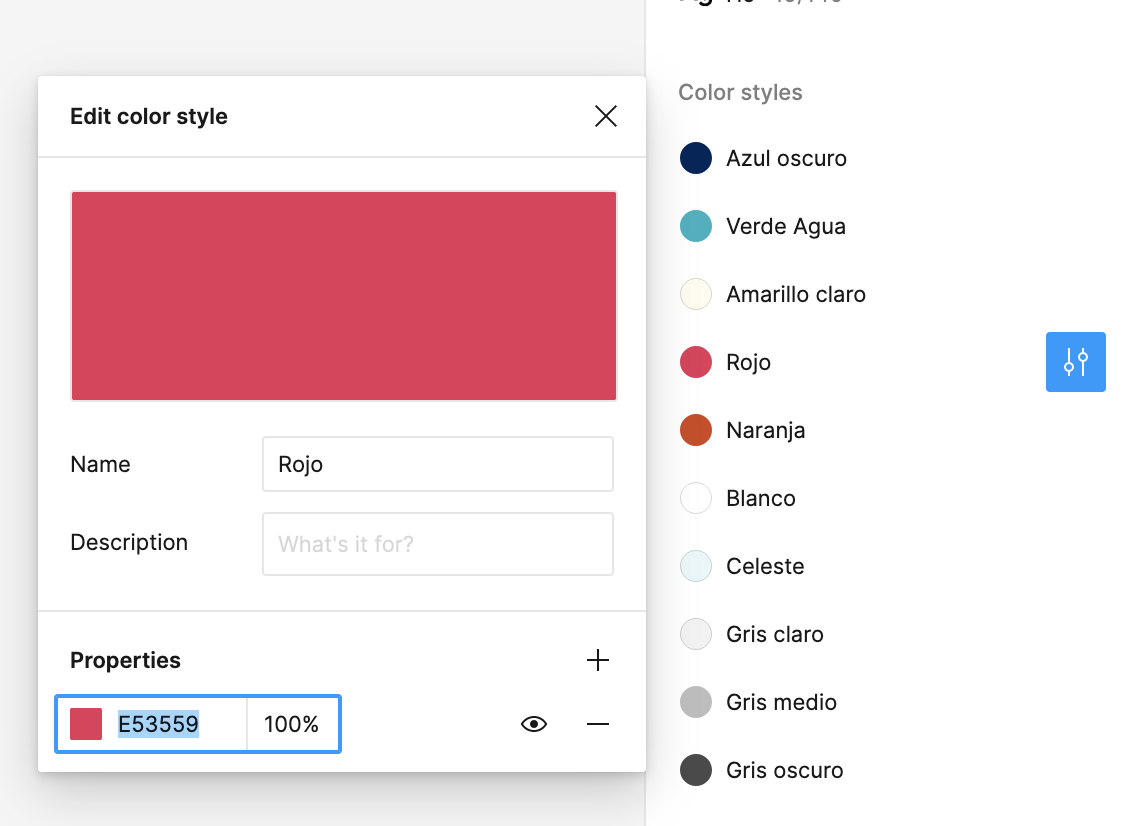Image resolution: width=1126 pixels, height=826 pixels.
Task: Open the blue adjust styles settings icon
Action: (1076, 362)
